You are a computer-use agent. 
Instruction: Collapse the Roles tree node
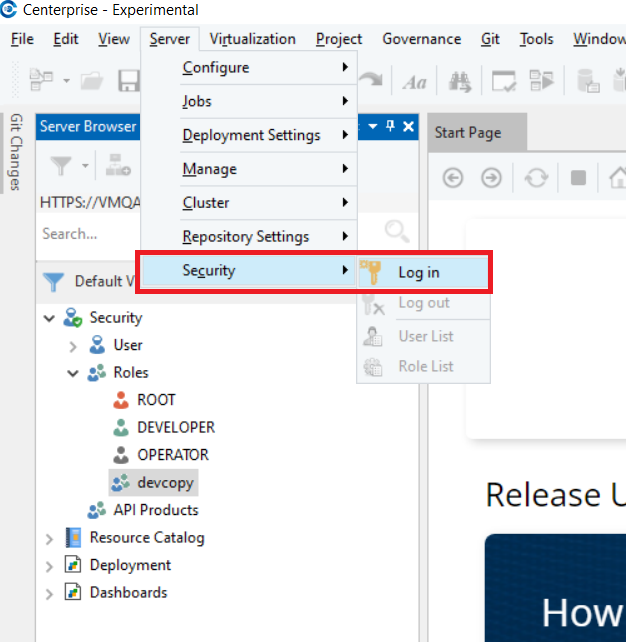pos(73,373)
